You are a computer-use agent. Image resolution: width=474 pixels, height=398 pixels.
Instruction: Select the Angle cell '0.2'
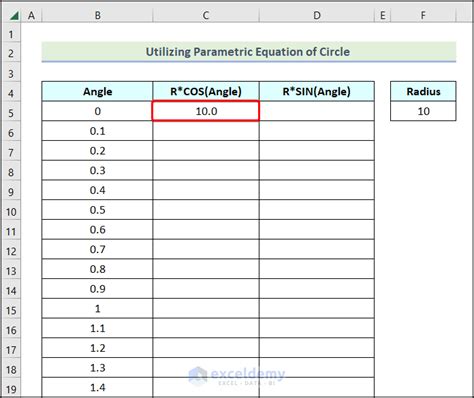(x=97, y=151)
